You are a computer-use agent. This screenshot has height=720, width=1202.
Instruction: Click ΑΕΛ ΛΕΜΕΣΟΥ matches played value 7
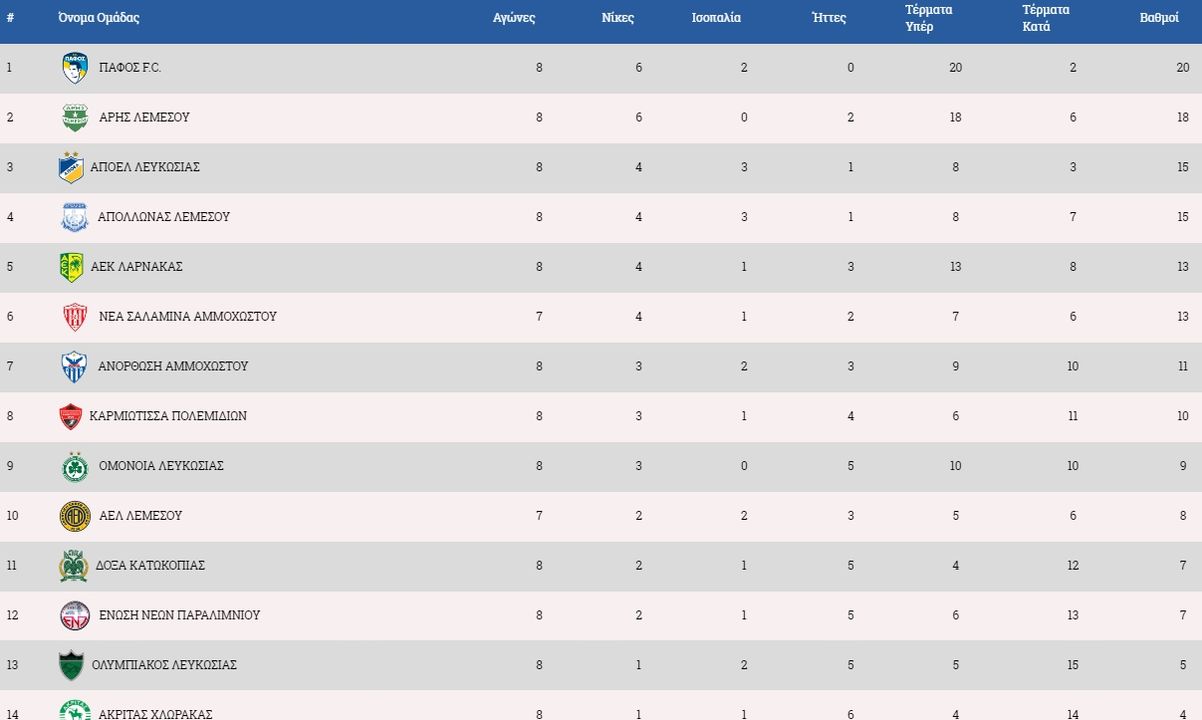tap(539, 516)
